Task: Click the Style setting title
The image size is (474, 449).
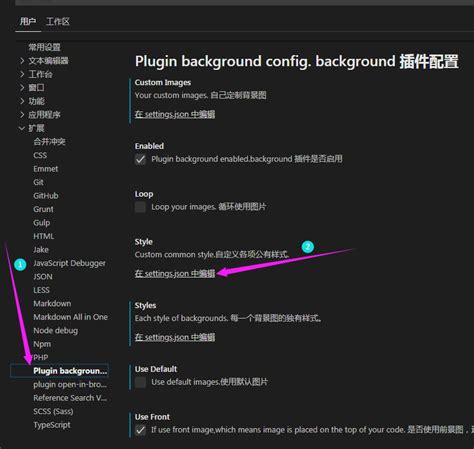Action: point(144,242)
